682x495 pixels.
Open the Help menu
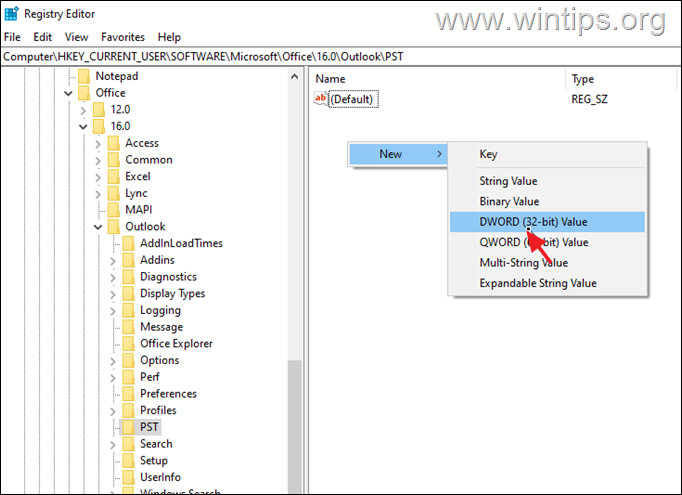tap(169, 37)
